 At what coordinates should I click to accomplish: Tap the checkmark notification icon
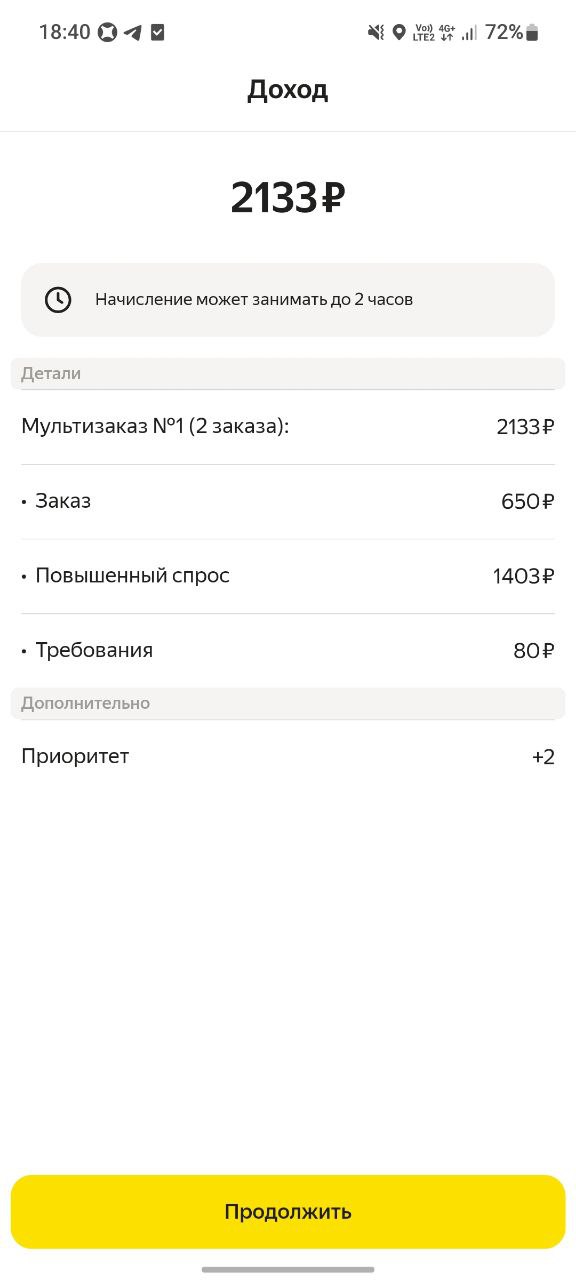click(158, 32)
